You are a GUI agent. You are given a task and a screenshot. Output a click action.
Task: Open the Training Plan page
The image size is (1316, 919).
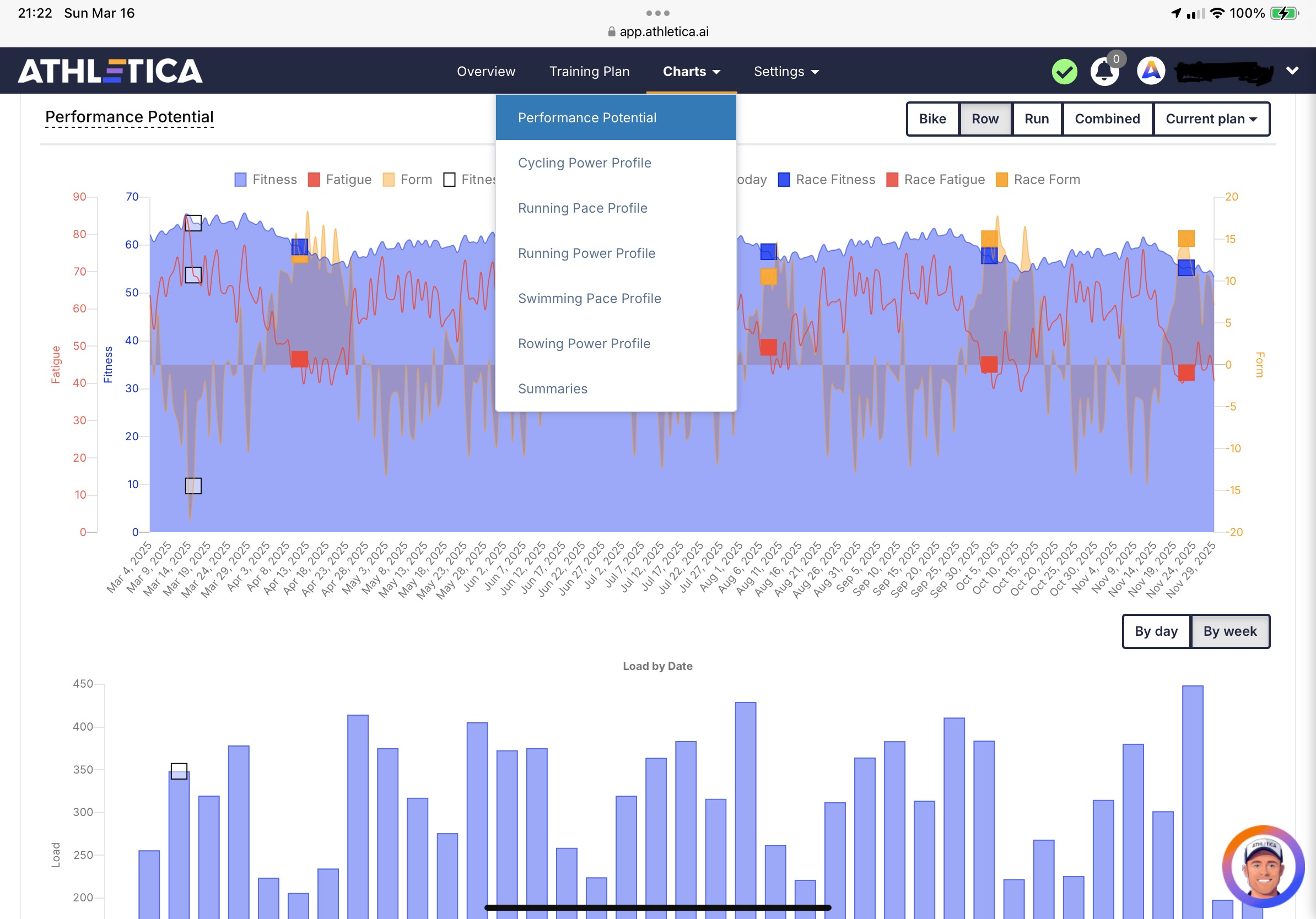pos(589,72)
